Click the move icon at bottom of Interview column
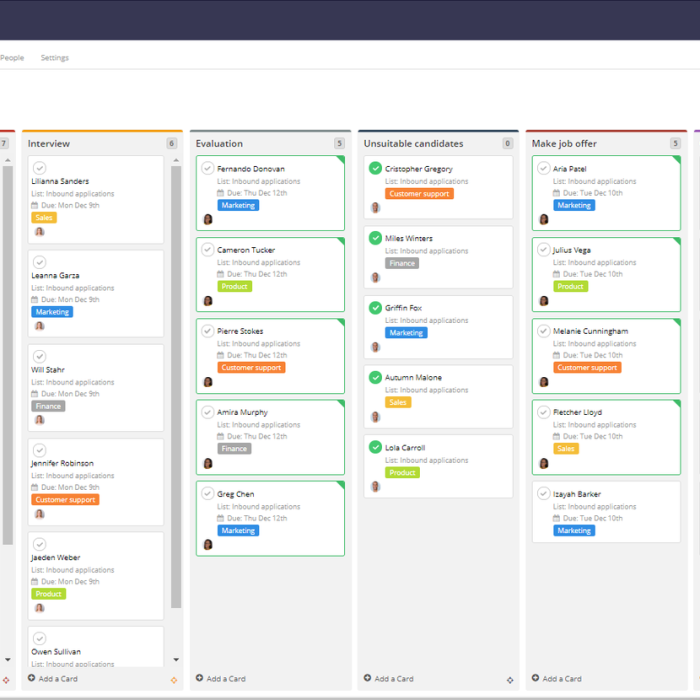 tap(174, 679)
